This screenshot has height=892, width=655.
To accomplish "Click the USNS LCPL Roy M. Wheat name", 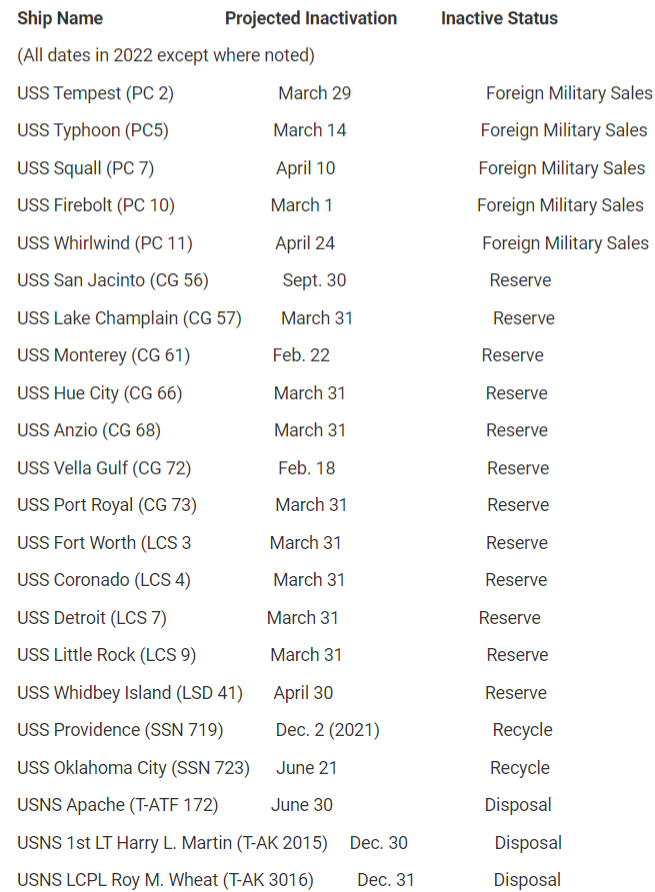I will [x=165, y=880].
